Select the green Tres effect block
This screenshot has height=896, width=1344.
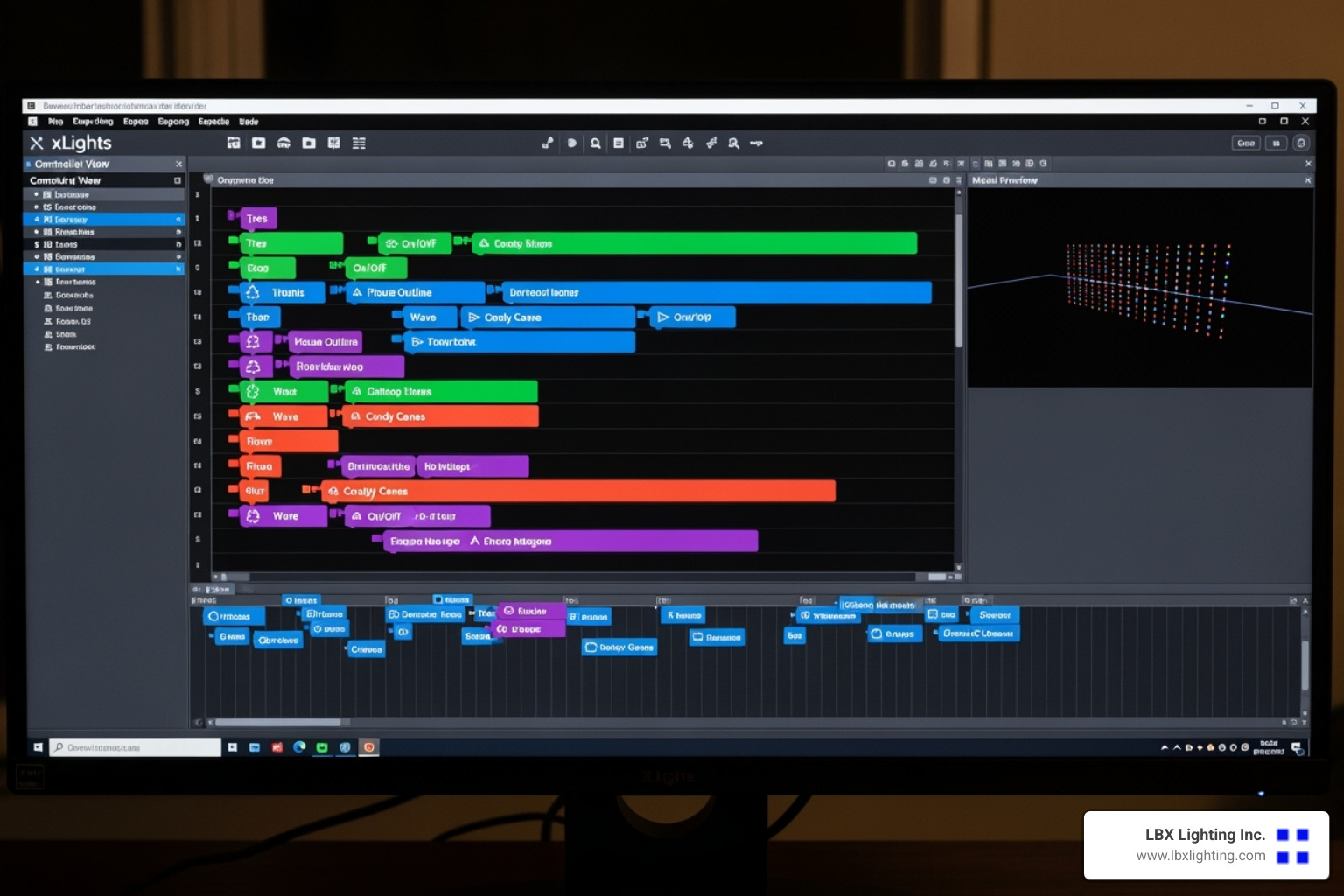point(291,243)
